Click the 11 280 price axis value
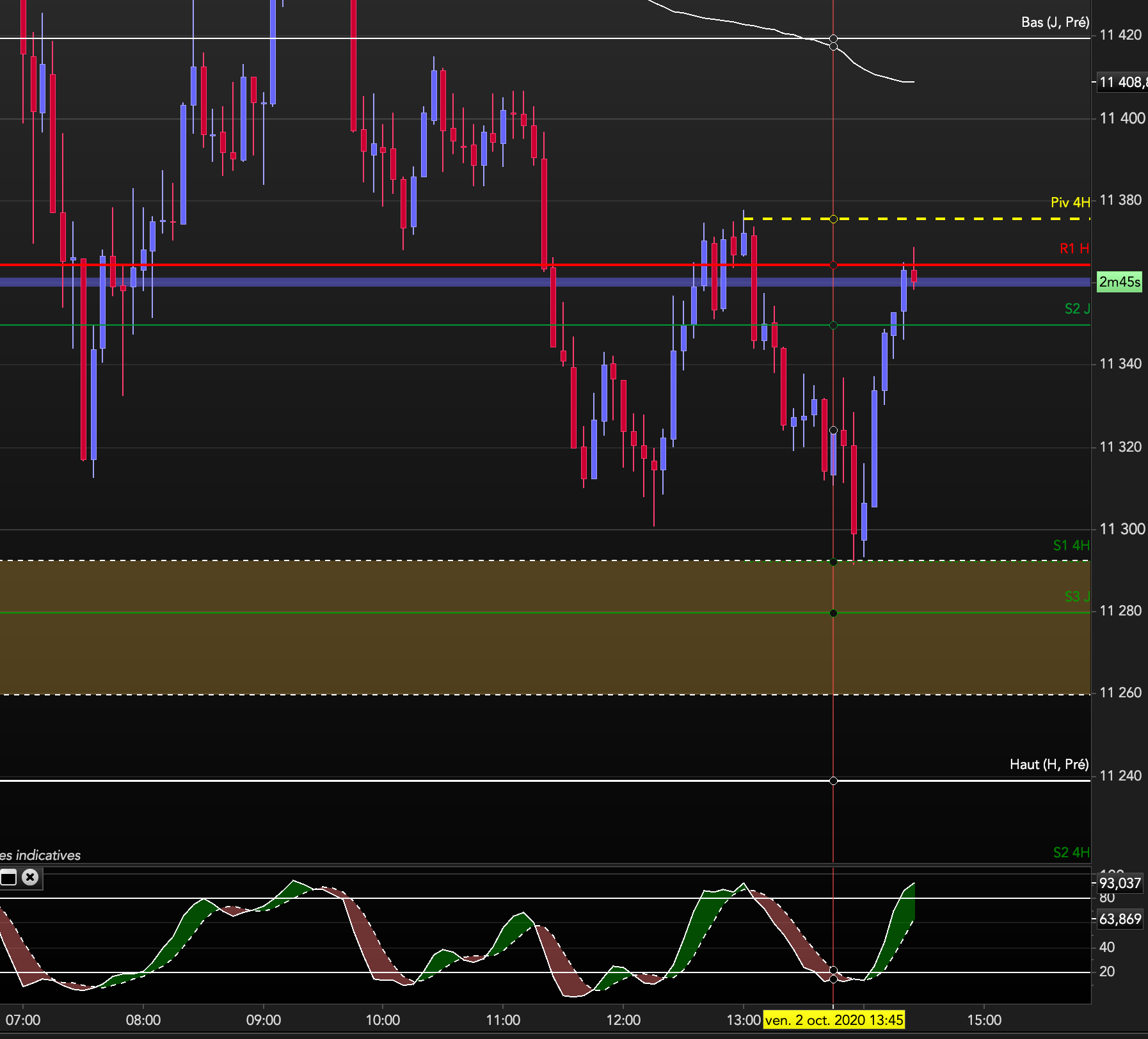Image resolution: width=1148 pixels, height=1039 pixels. click(1120, 611)
